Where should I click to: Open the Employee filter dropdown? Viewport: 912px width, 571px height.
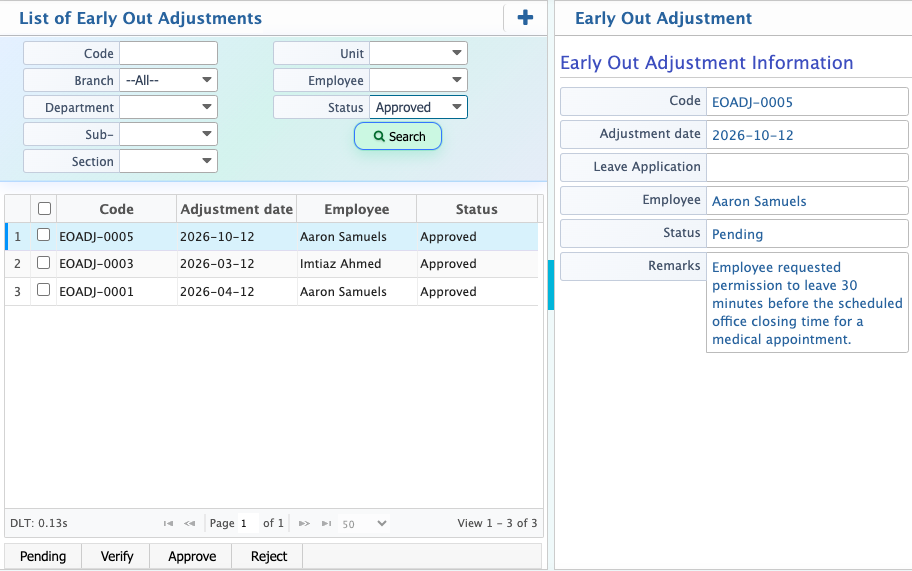(418, 80)
